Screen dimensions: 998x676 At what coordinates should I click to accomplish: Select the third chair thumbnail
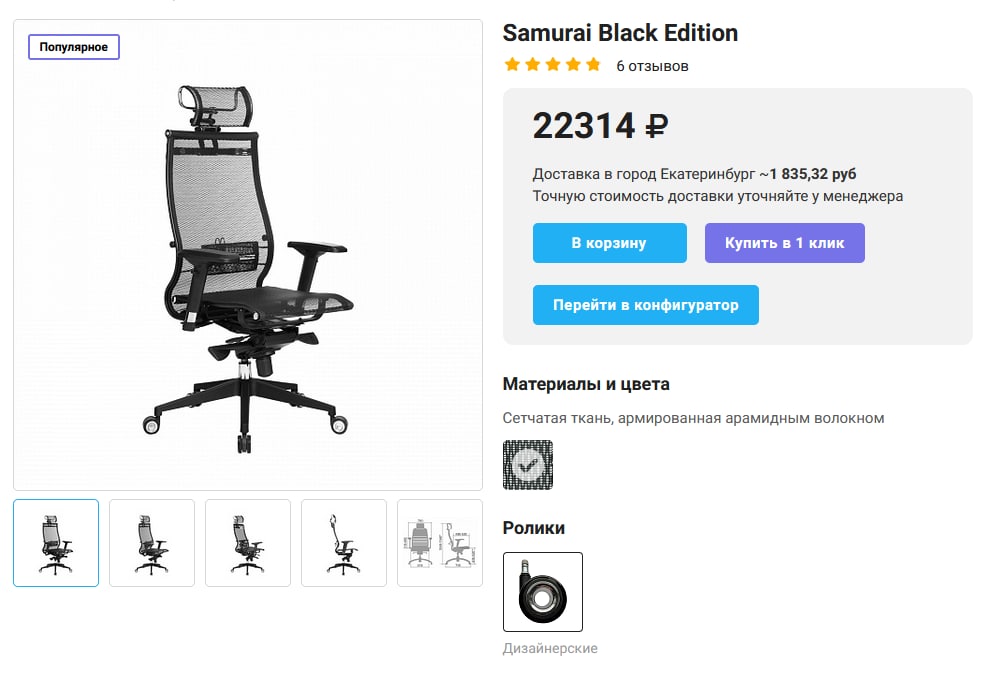(x=248, y=543)
